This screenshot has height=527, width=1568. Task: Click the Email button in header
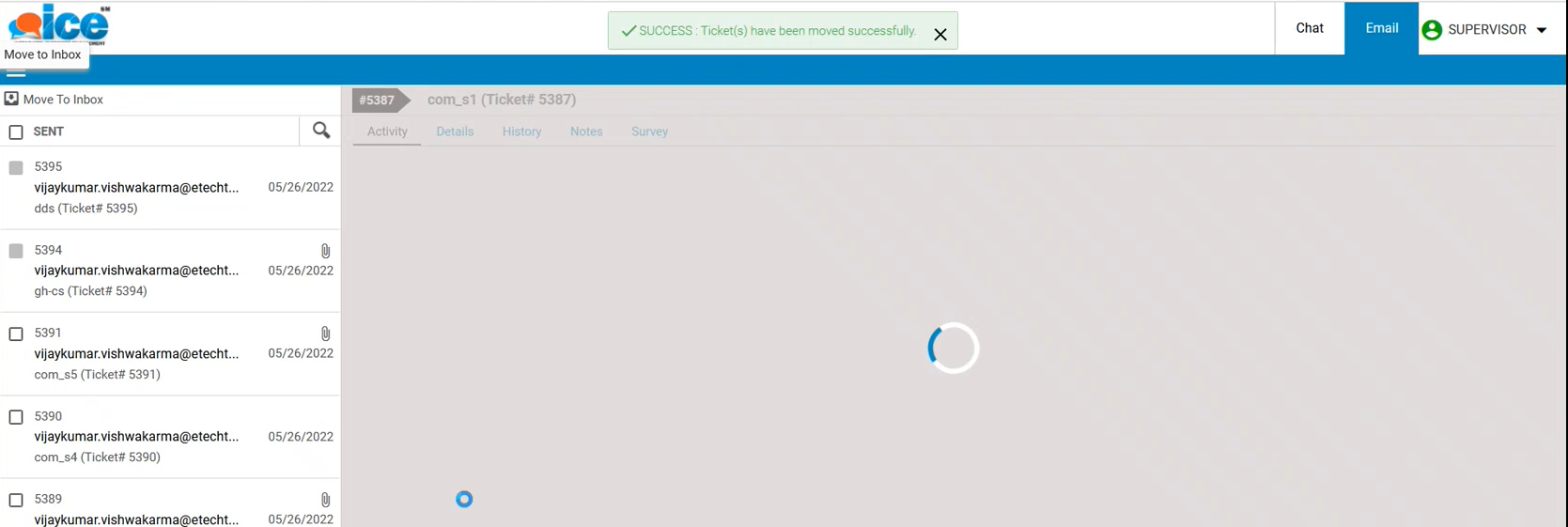[1381, 28]
